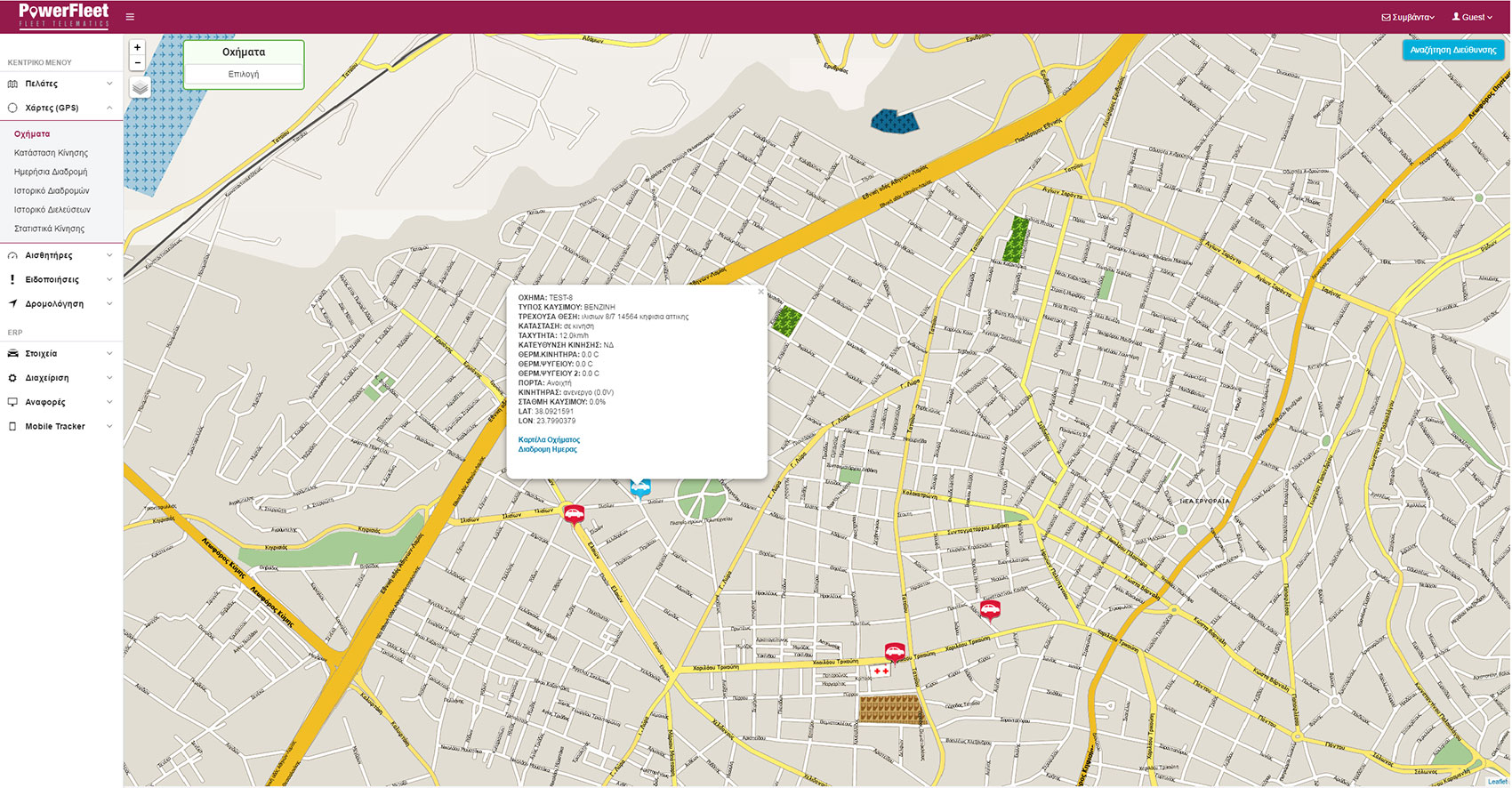The width and height of the screenshot is (1512, 788).
Task: Open the PowerFleet logo home link
Action: tap(64, 16)
